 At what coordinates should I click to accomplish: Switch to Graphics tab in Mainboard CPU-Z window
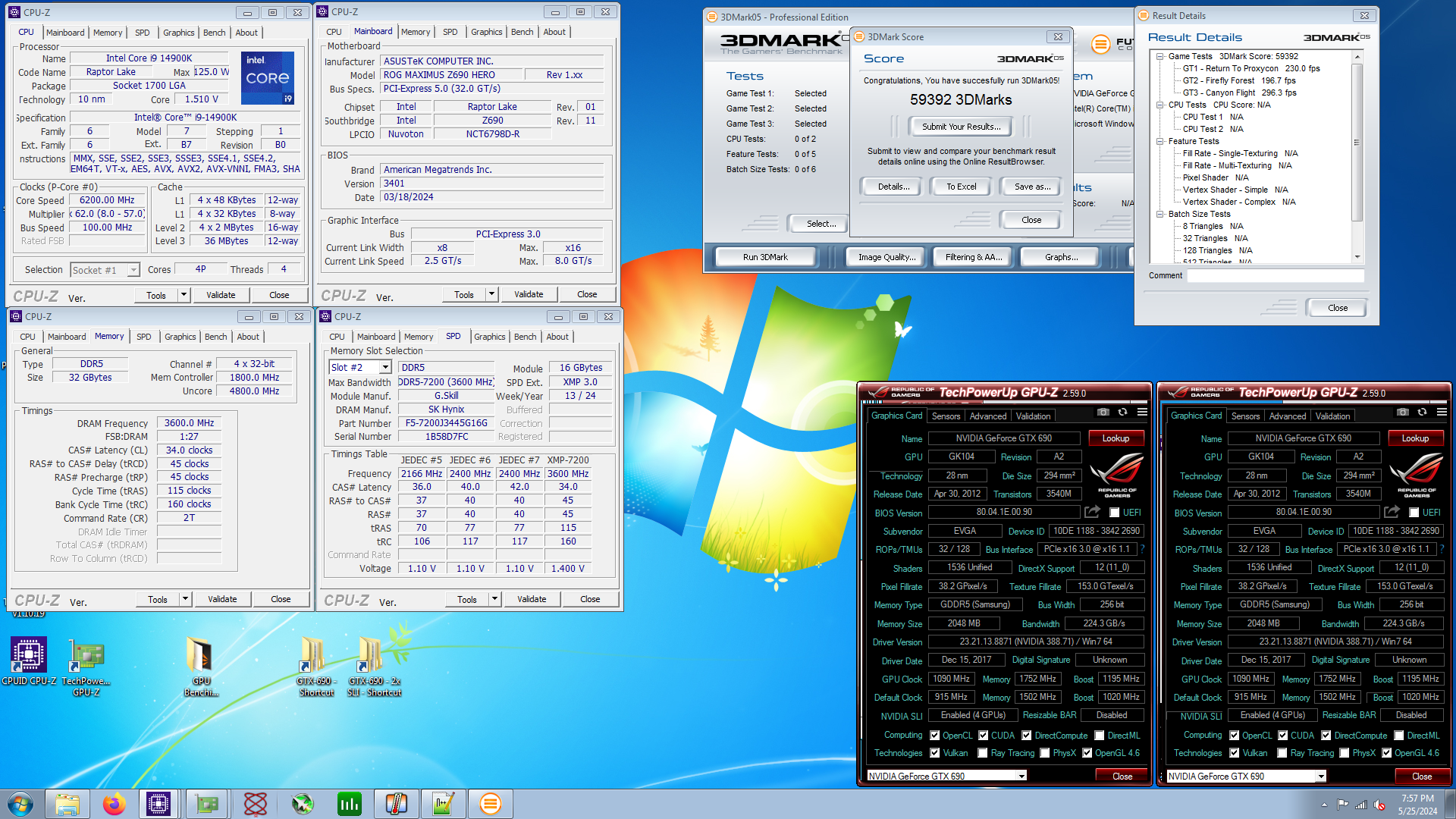pyautogui.click(x=487, y=32)
